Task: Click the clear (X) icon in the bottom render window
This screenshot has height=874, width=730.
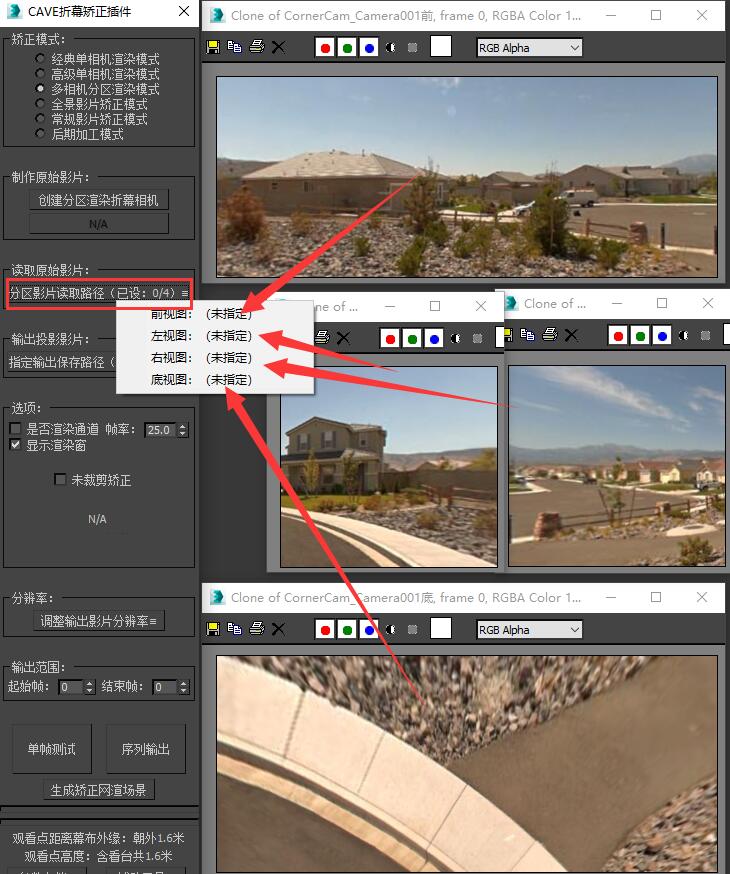Action: click(279, 629)
